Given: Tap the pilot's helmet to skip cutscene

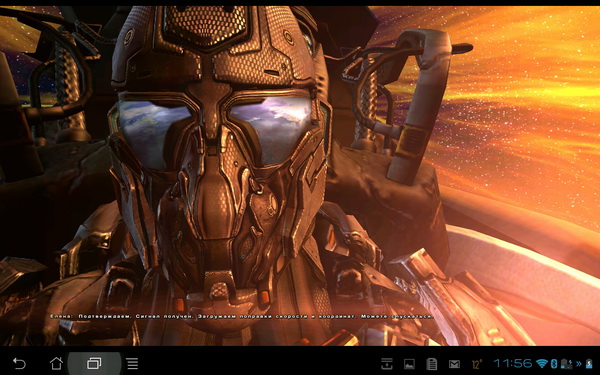Looking at the screenshot, I should click(219, 145).
